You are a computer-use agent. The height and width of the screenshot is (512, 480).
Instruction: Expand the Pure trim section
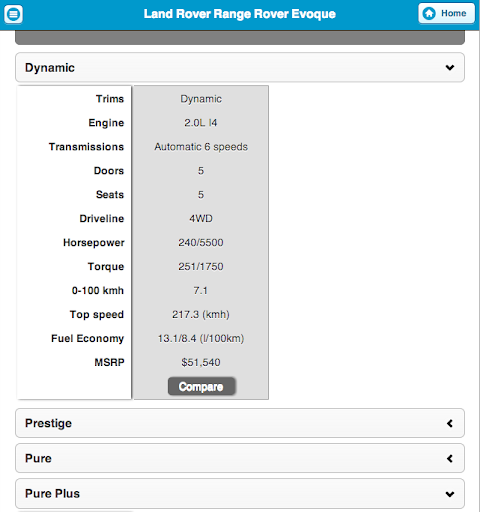pyautogui.click(x=240, y=458)
